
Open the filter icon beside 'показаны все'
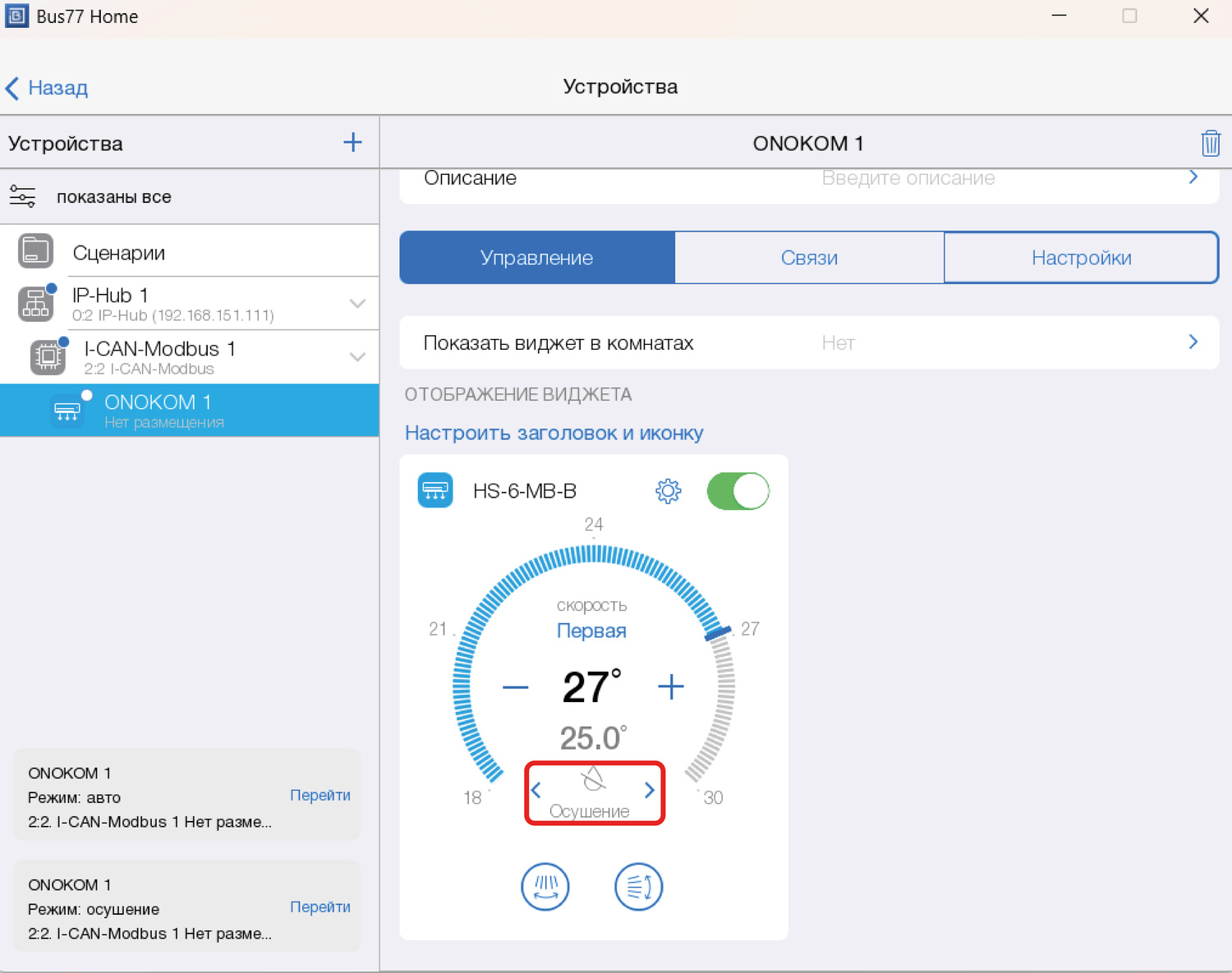pyautogui.click(x=23, y=197)
